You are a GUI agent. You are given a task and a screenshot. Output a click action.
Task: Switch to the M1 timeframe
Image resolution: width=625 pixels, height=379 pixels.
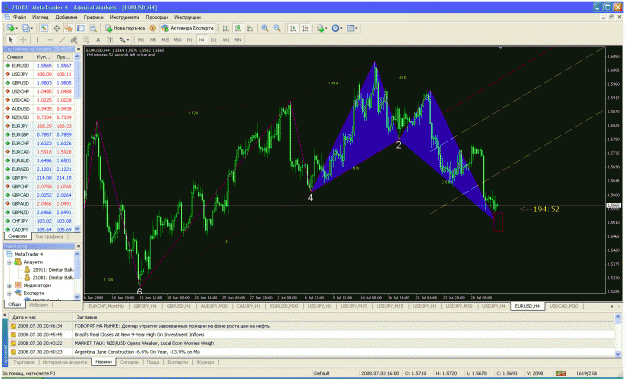pyautogui.click(x=141, y=40)
